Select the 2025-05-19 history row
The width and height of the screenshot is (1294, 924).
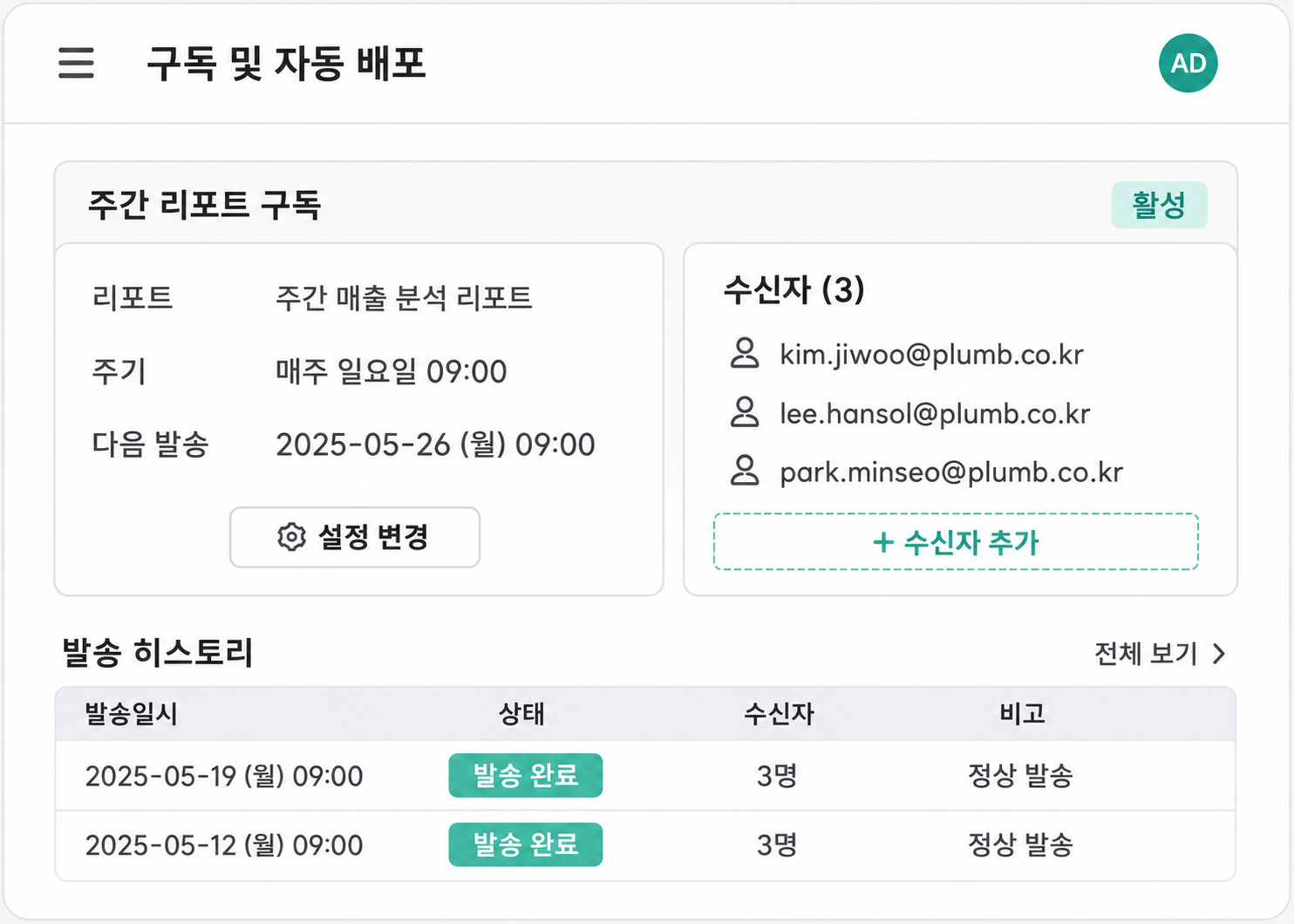[645, 776]
